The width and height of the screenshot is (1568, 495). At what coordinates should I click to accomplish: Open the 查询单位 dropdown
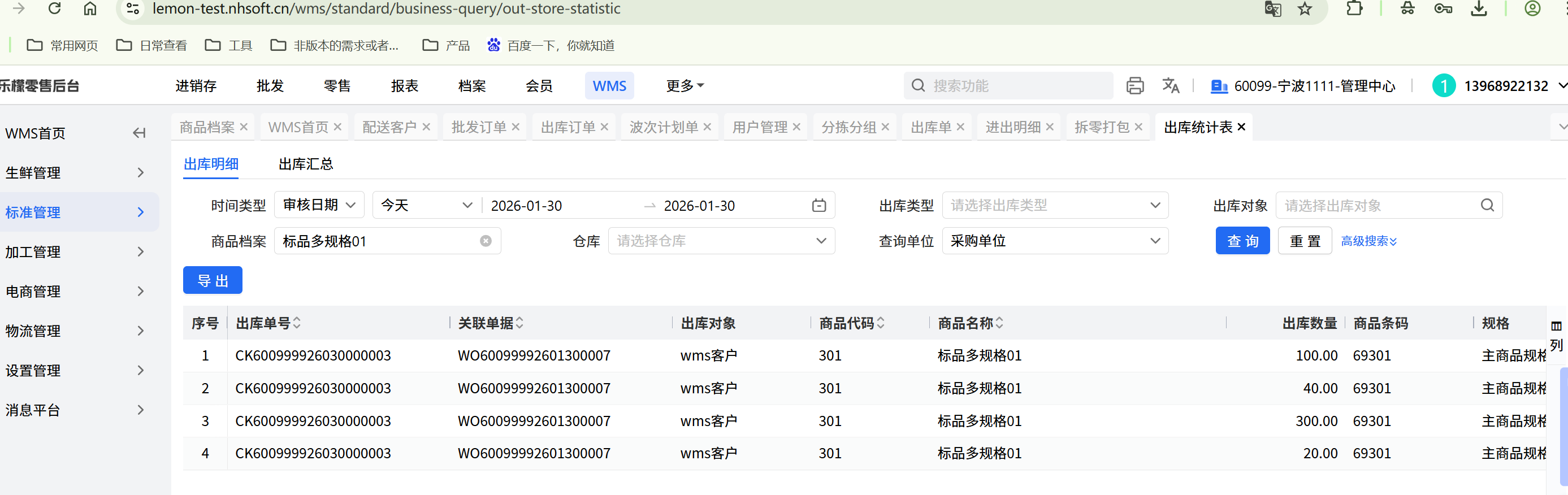coord(1055,241)
